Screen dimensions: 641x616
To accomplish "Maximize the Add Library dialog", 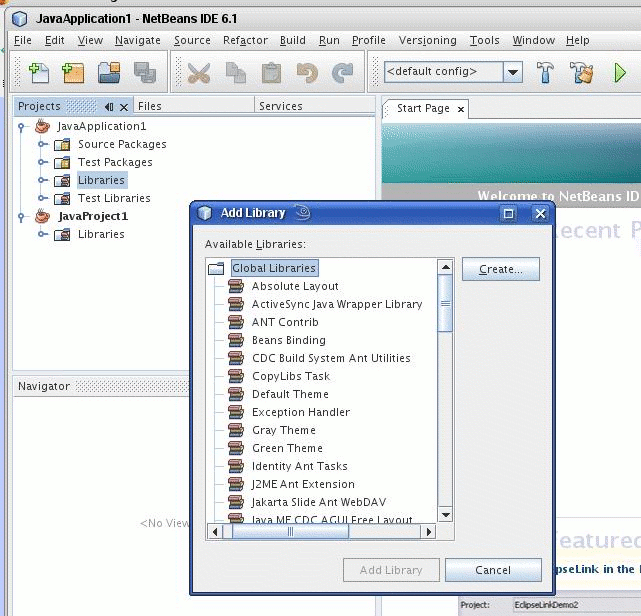I will pyautogui.click(x=509, y=213).
